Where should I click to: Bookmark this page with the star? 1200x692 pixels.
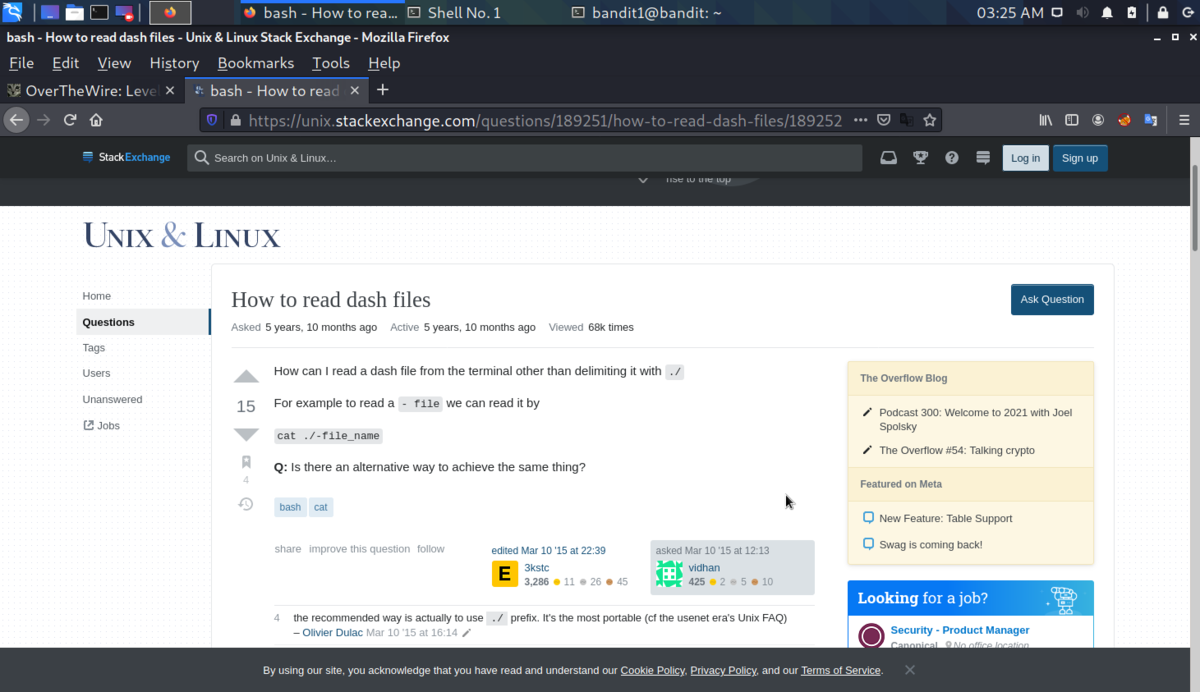tap(930, 120)
